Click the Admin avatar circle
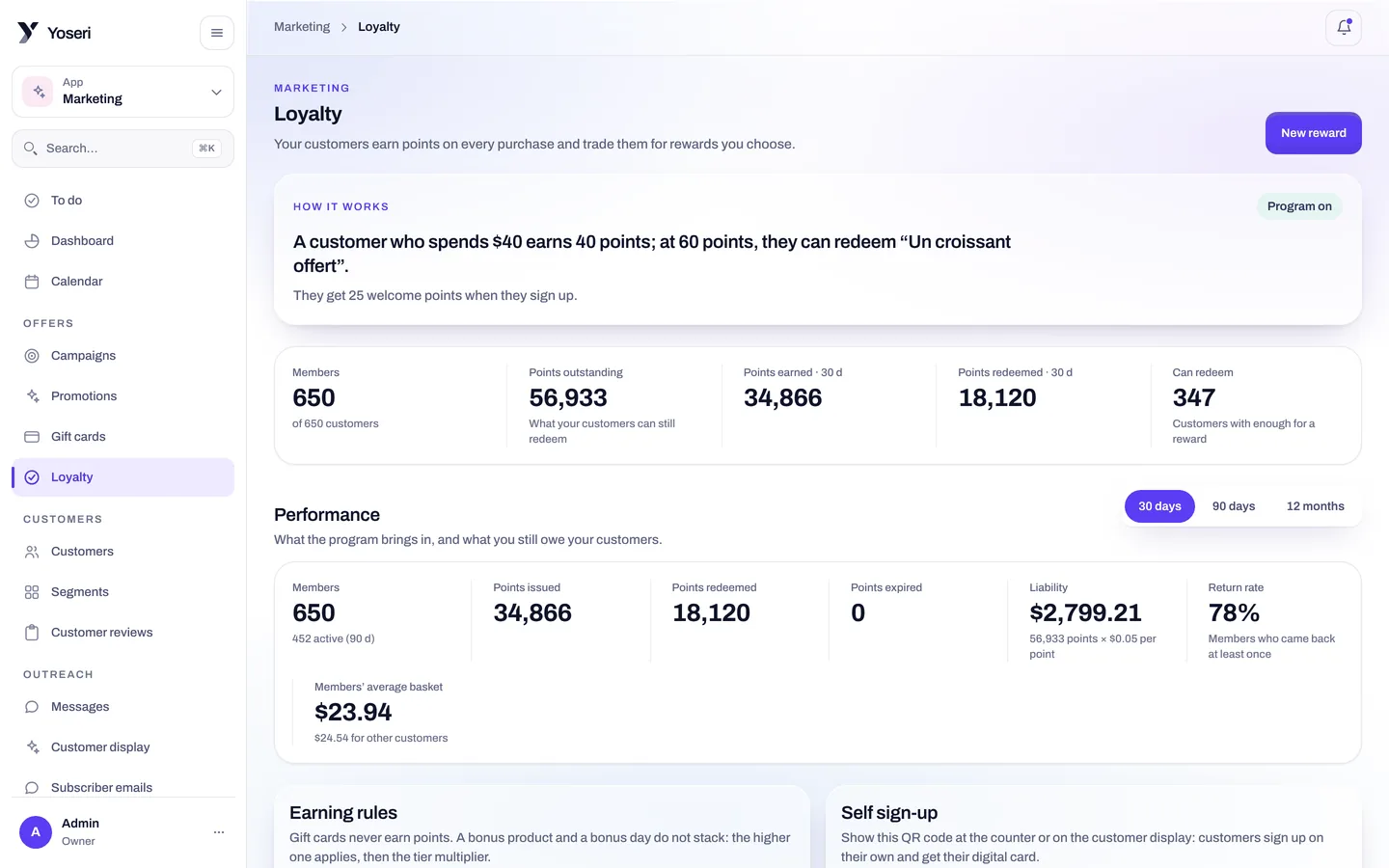Image resolution: width=1389 pixels, height=868 pixels. [36, 831]
